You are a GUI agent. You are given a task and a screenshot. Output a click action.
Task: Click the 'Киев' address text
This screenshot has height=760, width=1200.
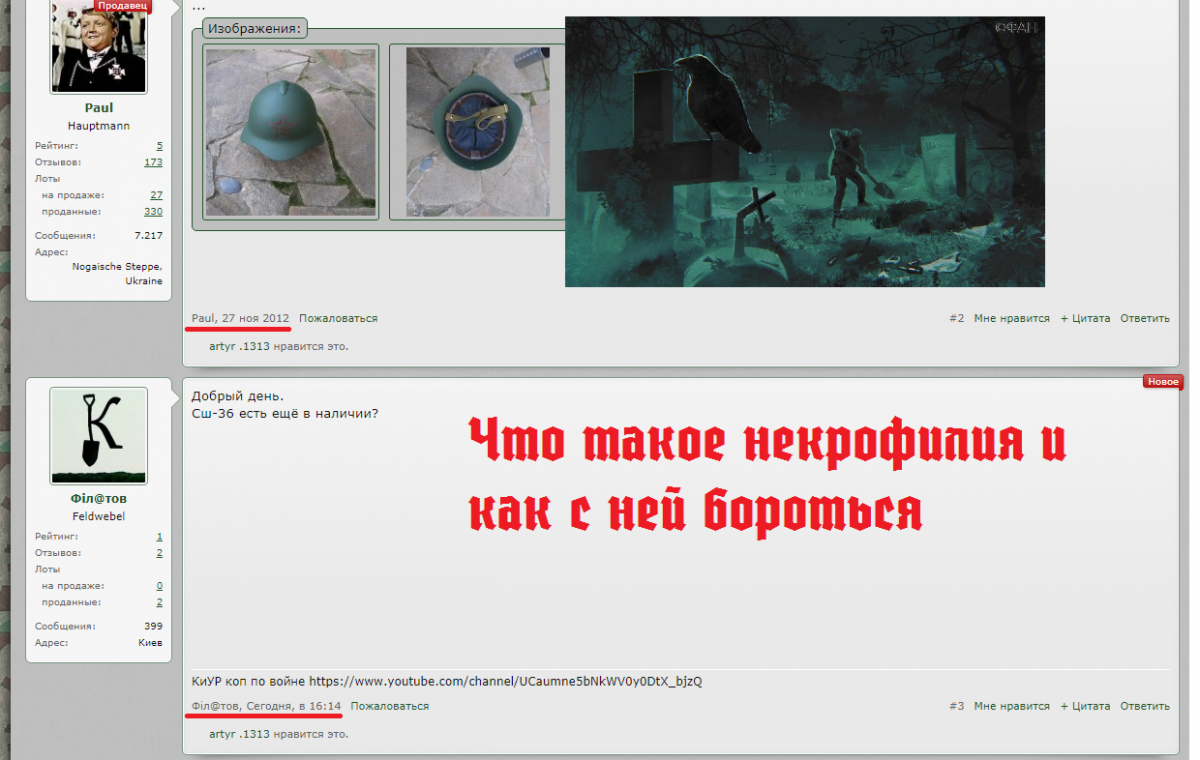pyautogui.click(x=150, y=643)
